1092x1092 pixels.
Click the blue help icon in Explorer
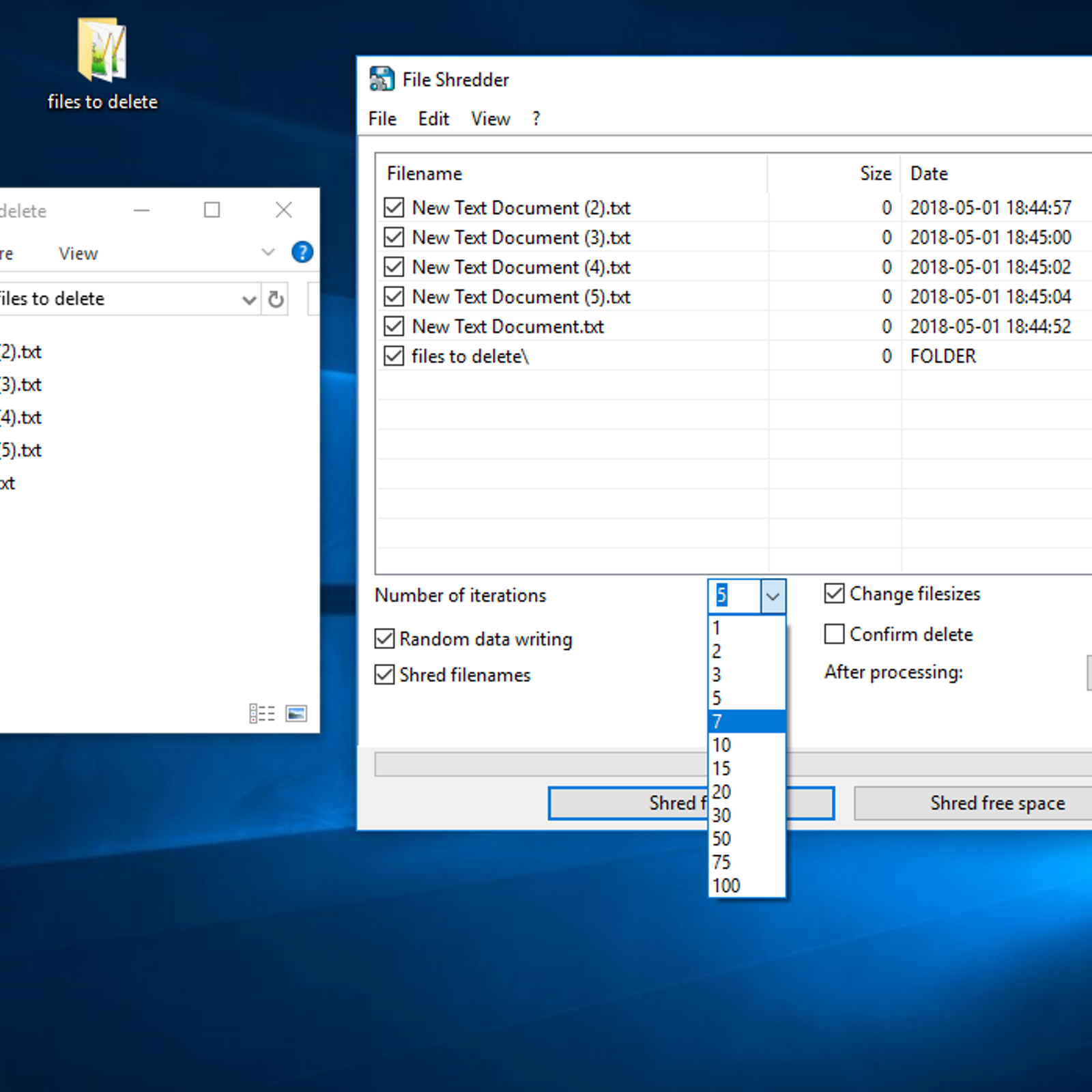click(x=302, y=253)
